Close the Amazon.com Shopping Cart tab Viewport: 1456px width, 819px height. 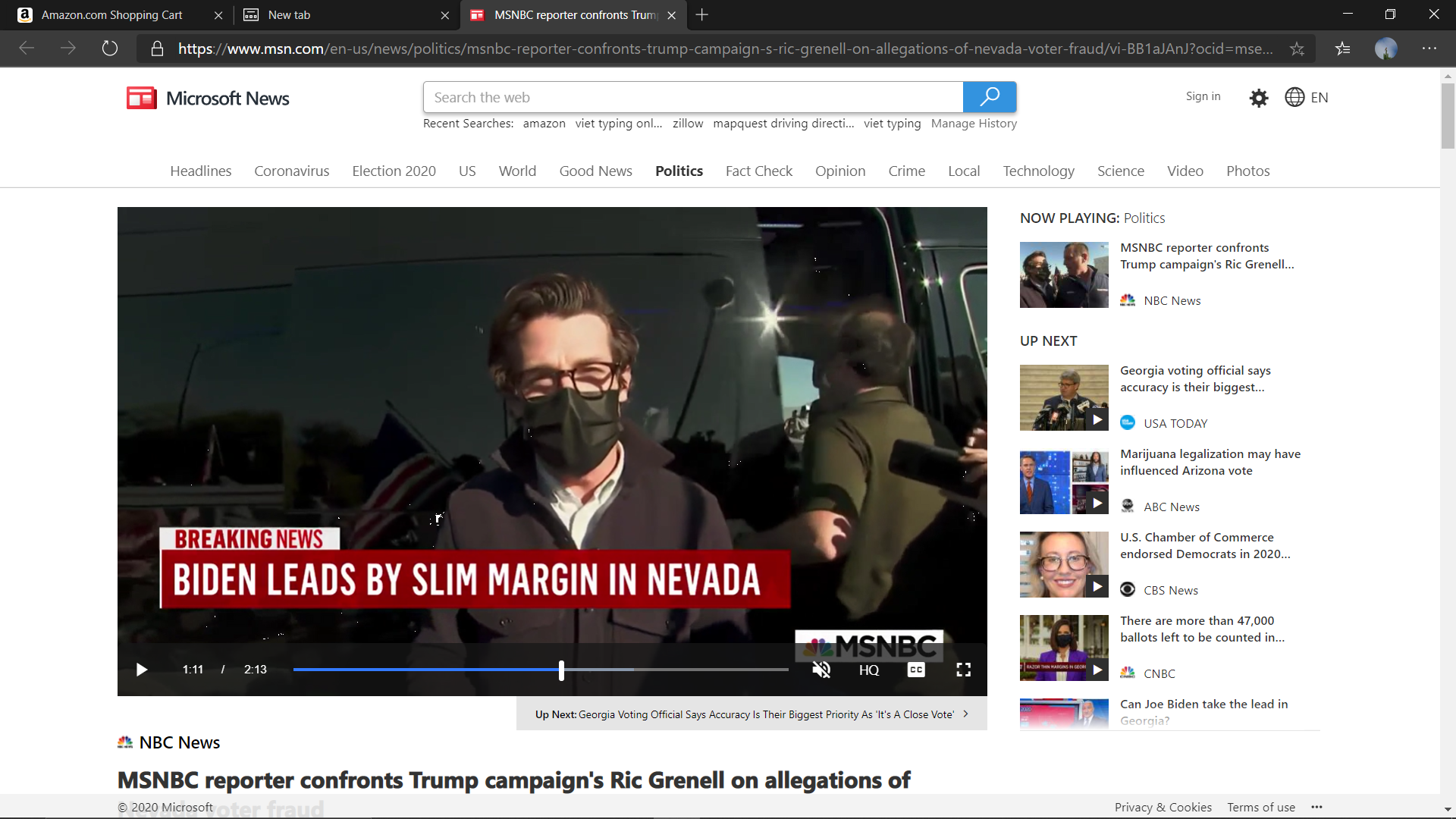tap(218, 14)
